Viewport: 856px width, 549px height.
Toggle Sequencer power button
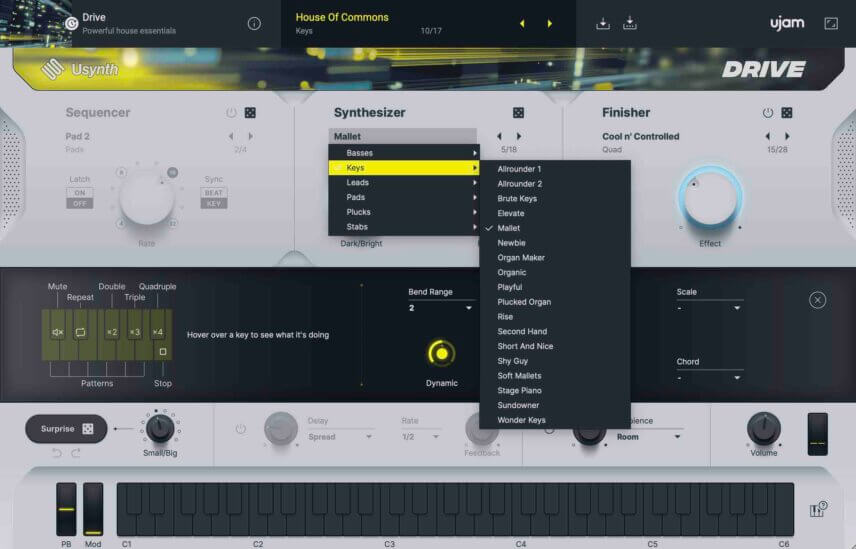[231, 112]
